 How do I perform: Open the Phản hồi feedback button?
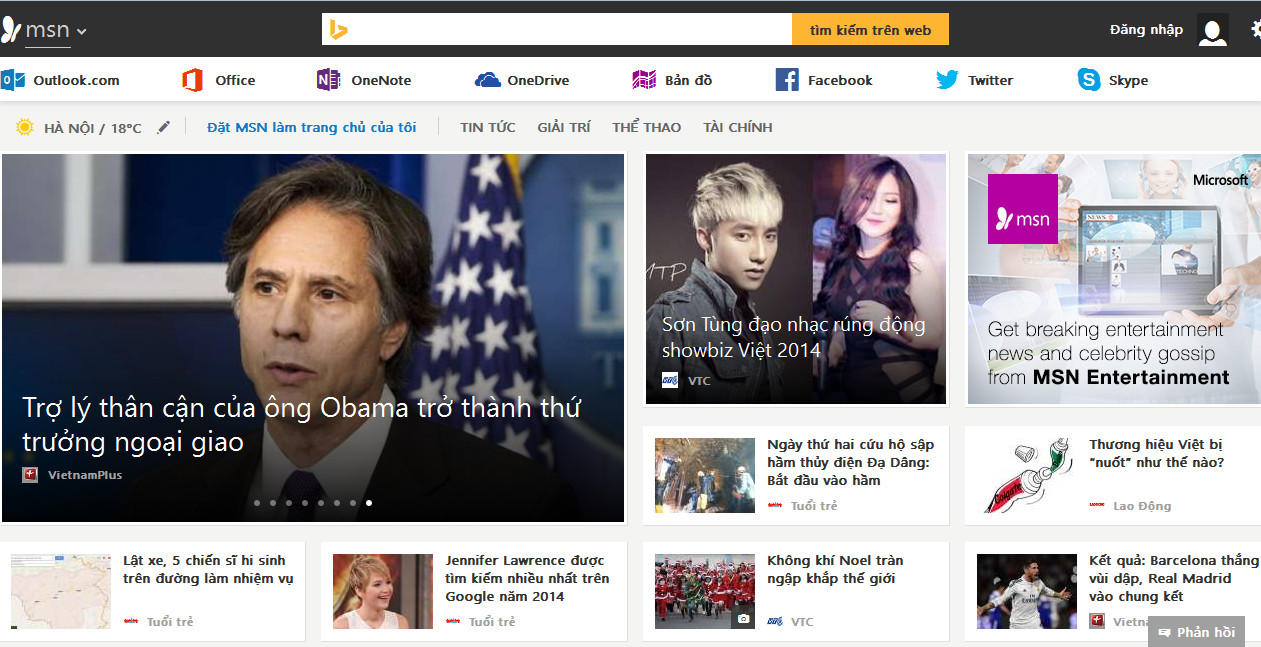pos(1196,632)
